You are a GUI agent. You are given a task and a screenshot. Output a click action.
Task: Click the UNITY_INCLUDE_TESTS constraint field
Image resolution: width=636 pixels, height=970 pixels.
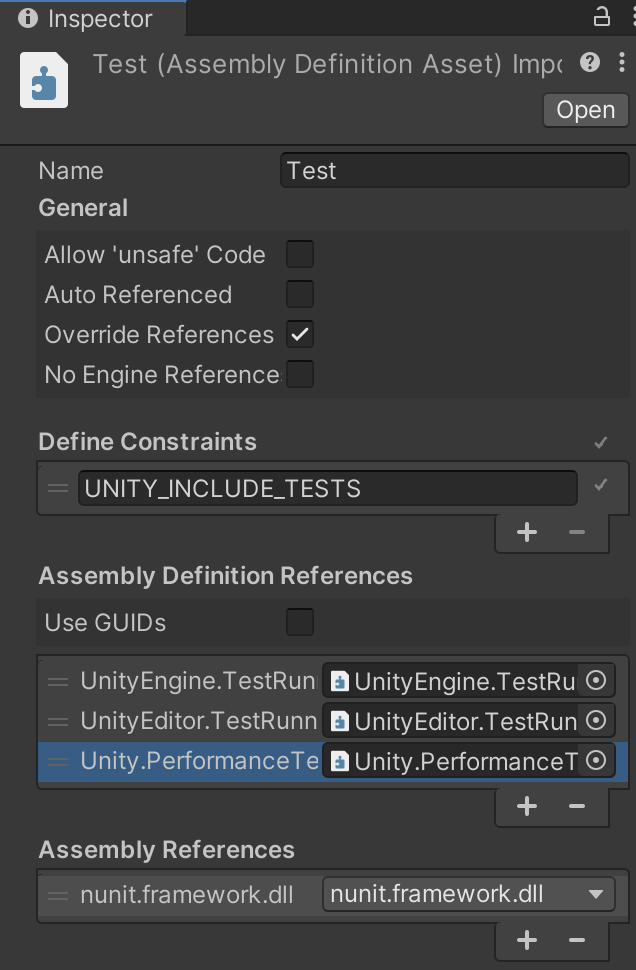(327, 489)
